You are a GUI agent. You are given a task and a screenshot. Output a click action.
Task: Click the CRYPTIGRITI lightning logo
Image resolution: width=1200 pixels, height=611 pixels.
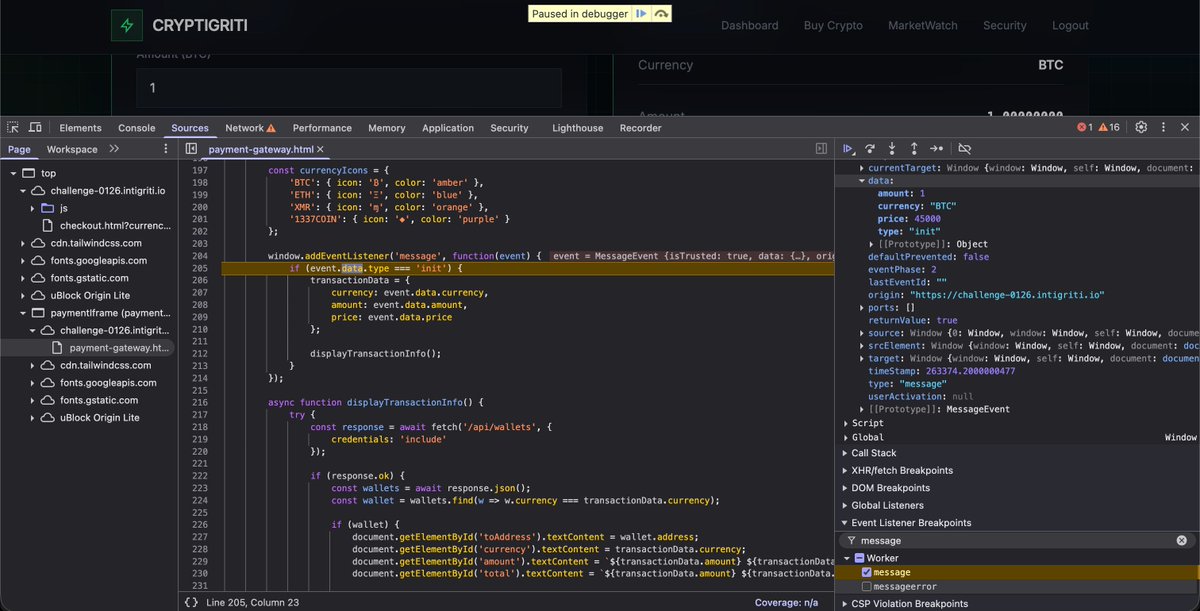coord(126,25)
